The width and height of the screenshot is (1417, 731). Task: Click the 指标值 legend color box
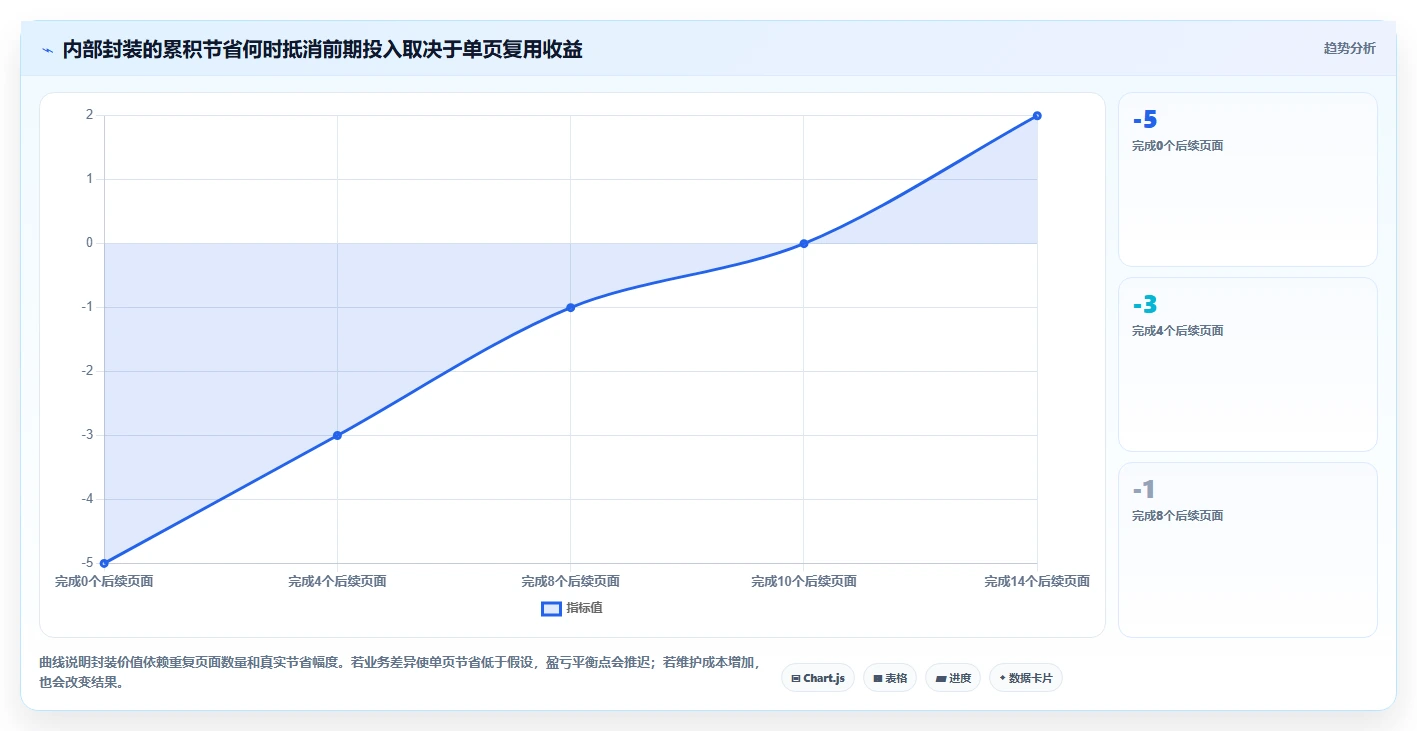(551, 608)
